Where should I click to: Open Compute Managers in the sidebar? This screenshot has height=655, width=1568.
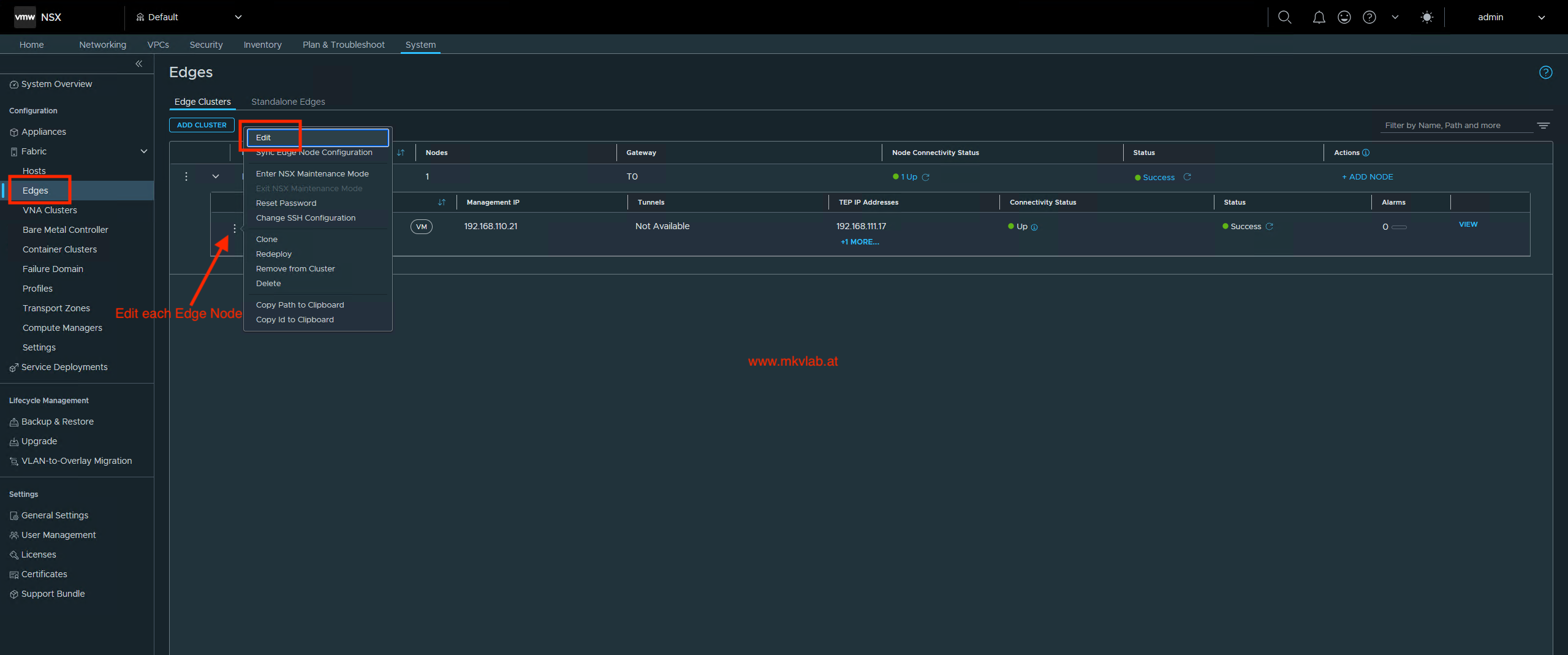point(62,328)
